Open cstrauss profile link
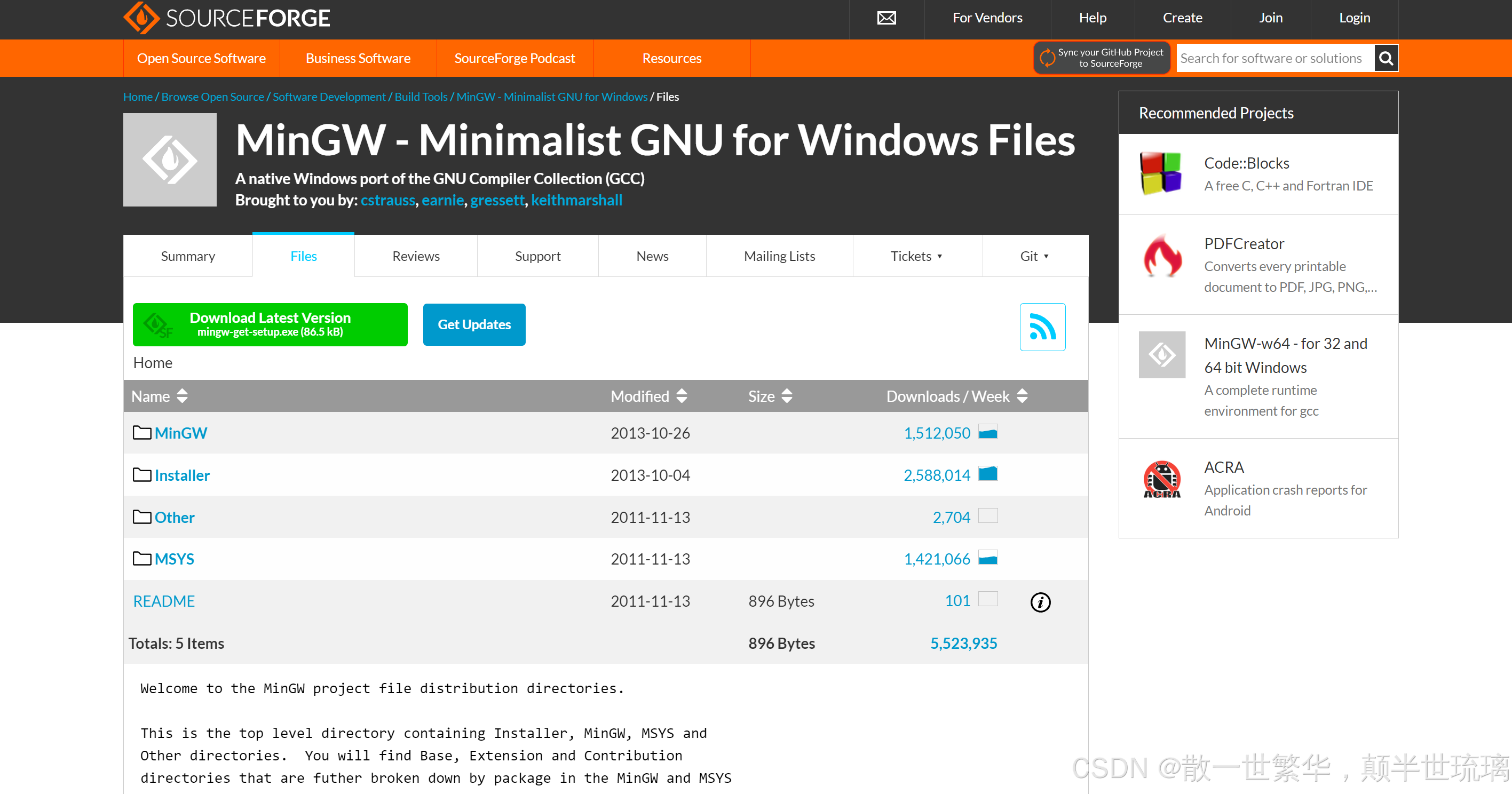1512x794 pixels. coord(388,200)
